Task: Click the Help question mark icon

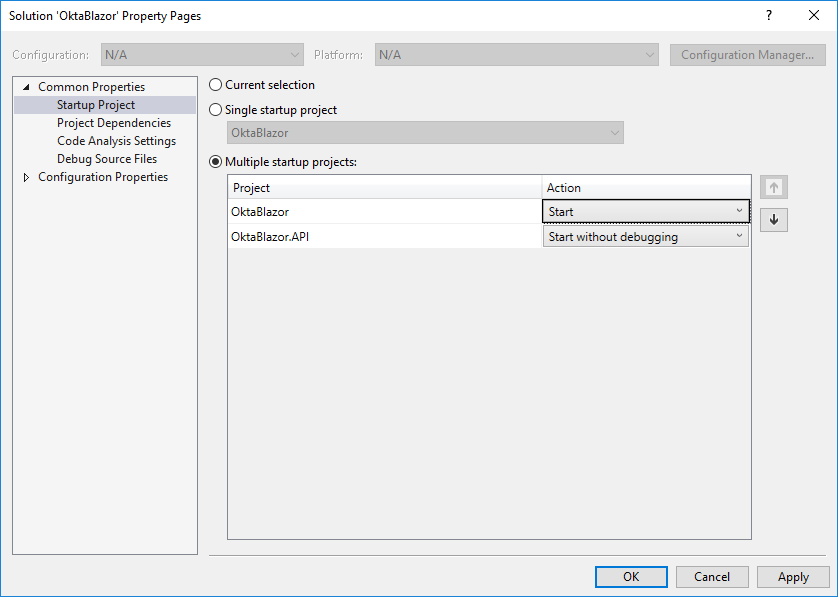Action: pyautogui.click(x=769, y=16)
